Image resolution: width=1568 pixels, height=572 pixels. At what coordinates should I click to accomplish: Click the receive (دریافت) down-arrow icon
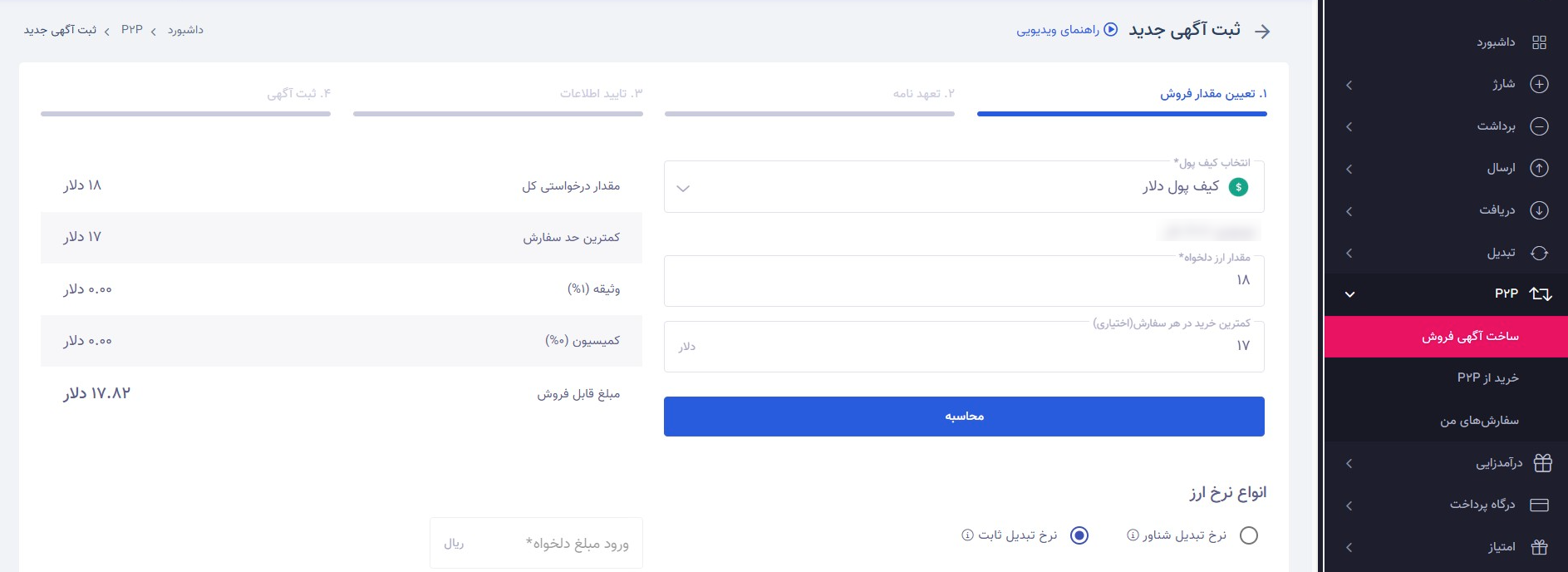point(1539,210)
